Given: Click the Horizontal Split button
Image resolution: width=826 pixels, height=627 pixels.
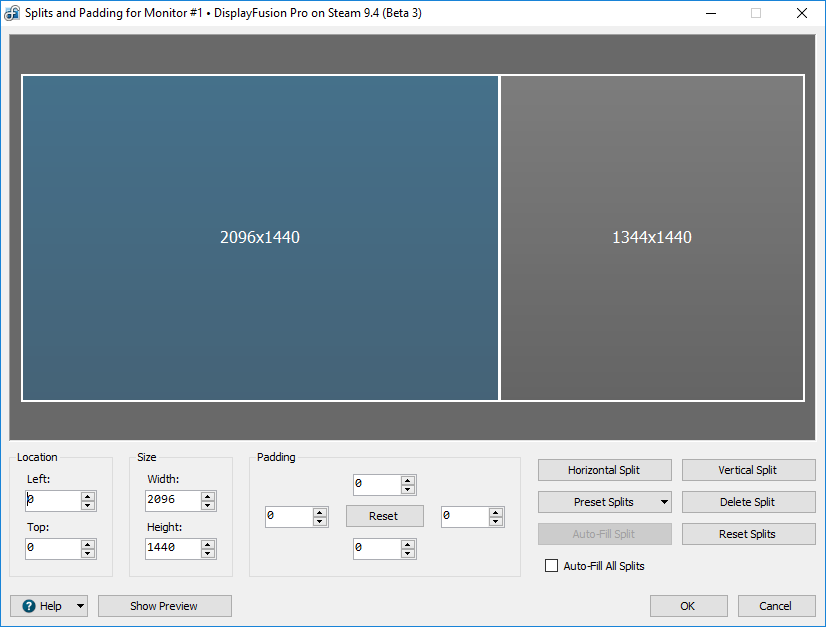Looking at the screenshot, I should 604,470.
